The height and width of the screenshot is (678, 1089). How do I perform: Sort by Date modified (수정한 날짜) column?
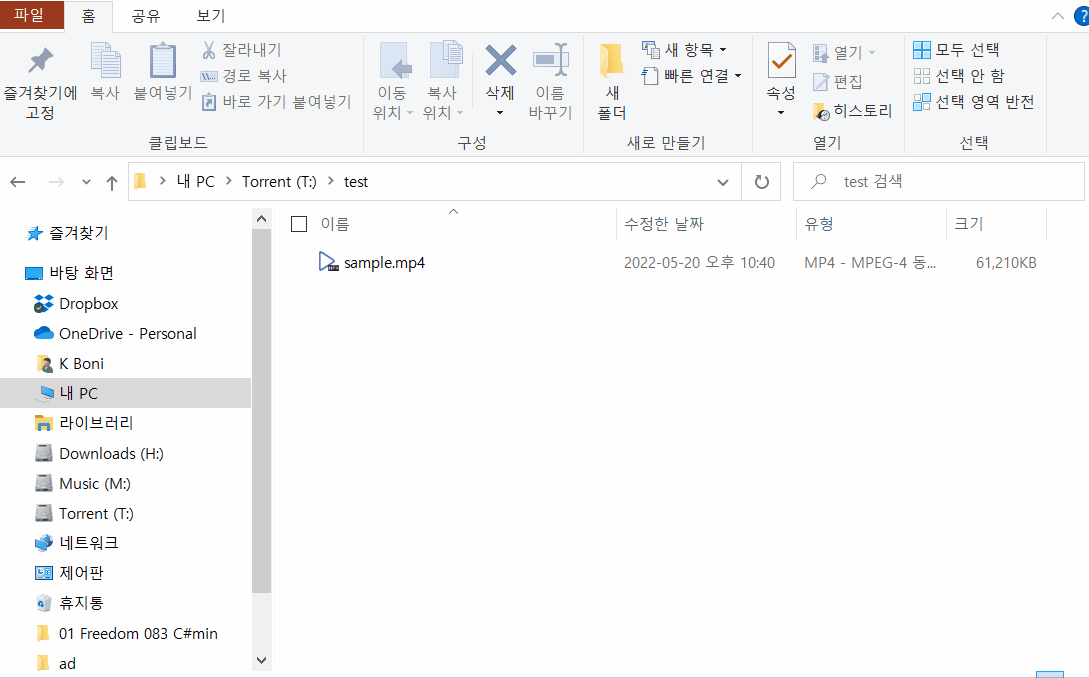tap(664, 224)
